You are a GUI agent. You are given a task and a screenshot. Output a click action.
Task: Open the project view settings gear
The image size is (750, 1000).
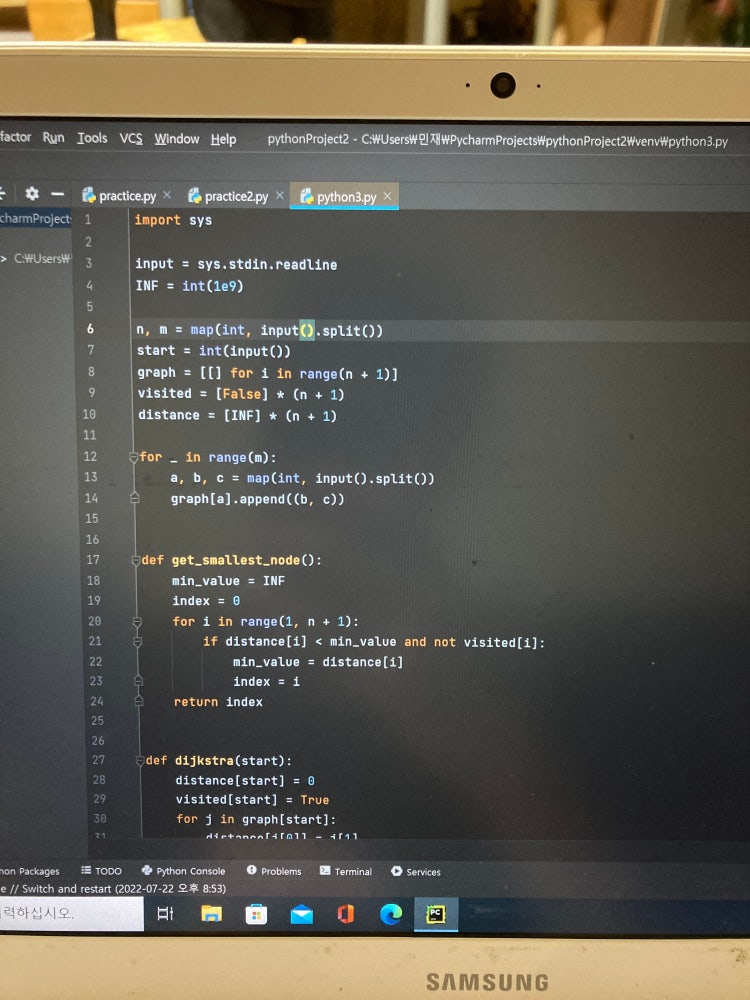32,194
